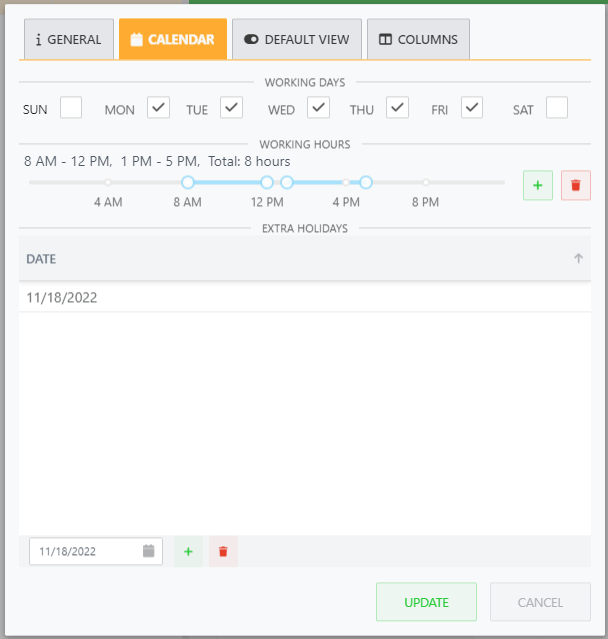608x639 pixels.
Task: Click the Update button
Action: coord(426,602)
